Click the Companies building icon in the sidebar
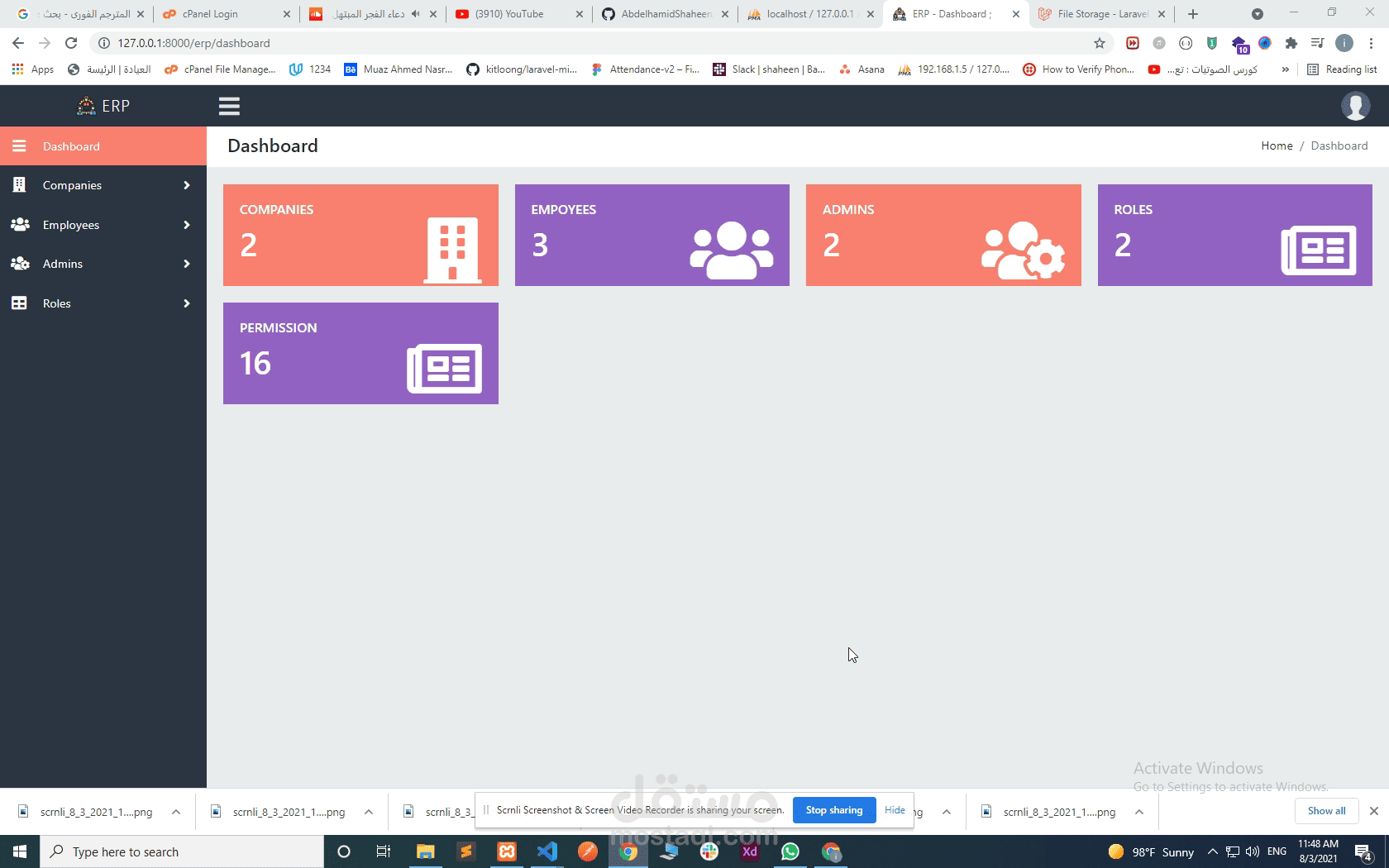The image size is (1389, 868). [x=19, y=185]
